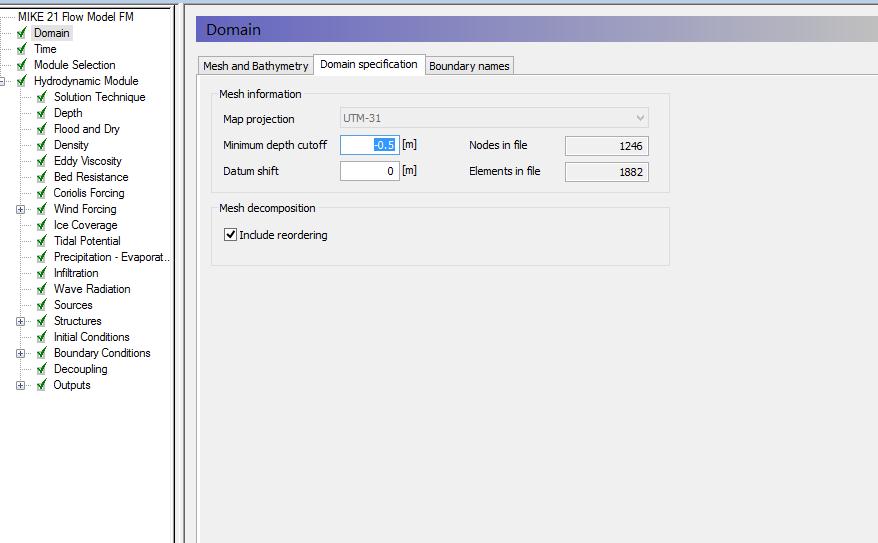Expand the Structures tree node
This screenshot has height=543, width=878.
point(21,322)
